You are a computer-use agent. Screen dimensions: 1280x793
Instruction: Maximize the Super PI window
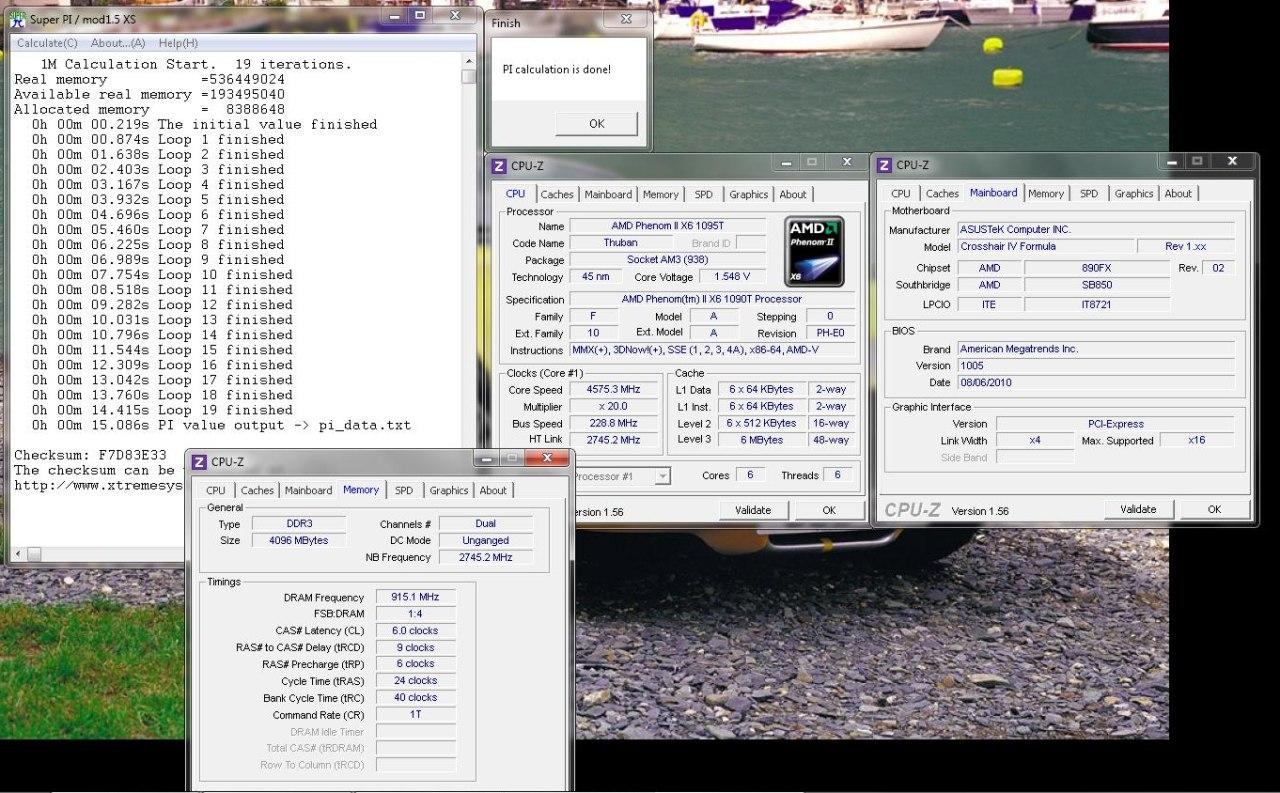click(420, 16)
